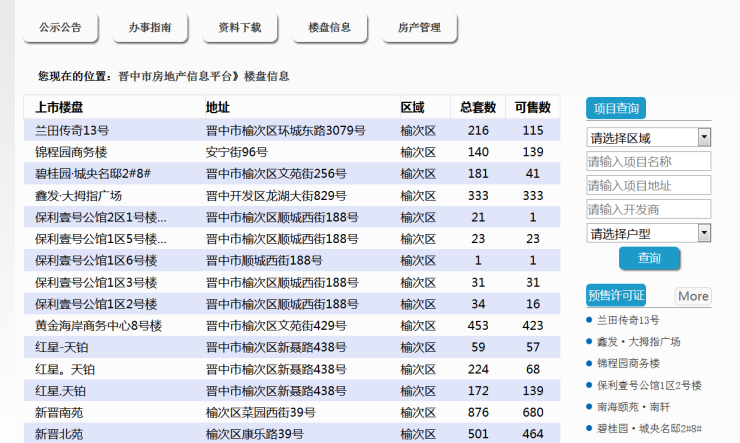Select table row 碧桂园·城央名邸2#8#
740x443 pixels.
(x=292, y=174)
